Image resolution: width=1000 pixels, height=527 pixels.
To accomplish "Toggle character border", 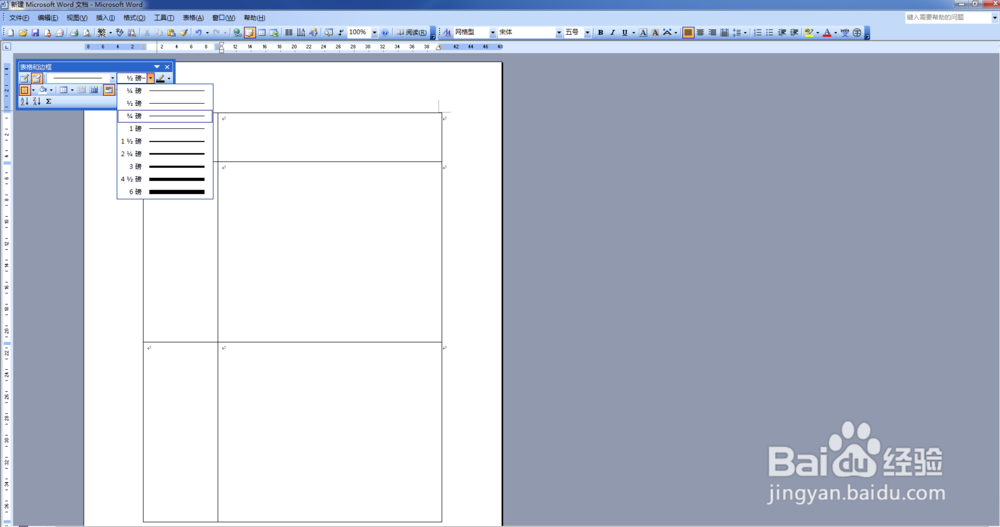I will [x=643, y=32].
